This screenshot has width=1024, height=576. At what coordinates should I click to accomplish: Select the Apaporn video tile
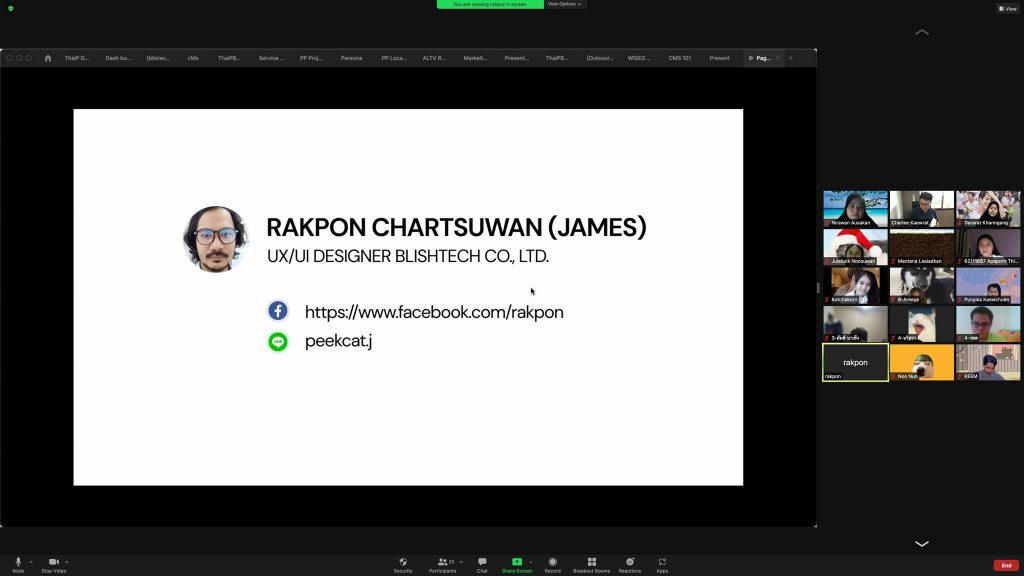[x=988, y=247]
